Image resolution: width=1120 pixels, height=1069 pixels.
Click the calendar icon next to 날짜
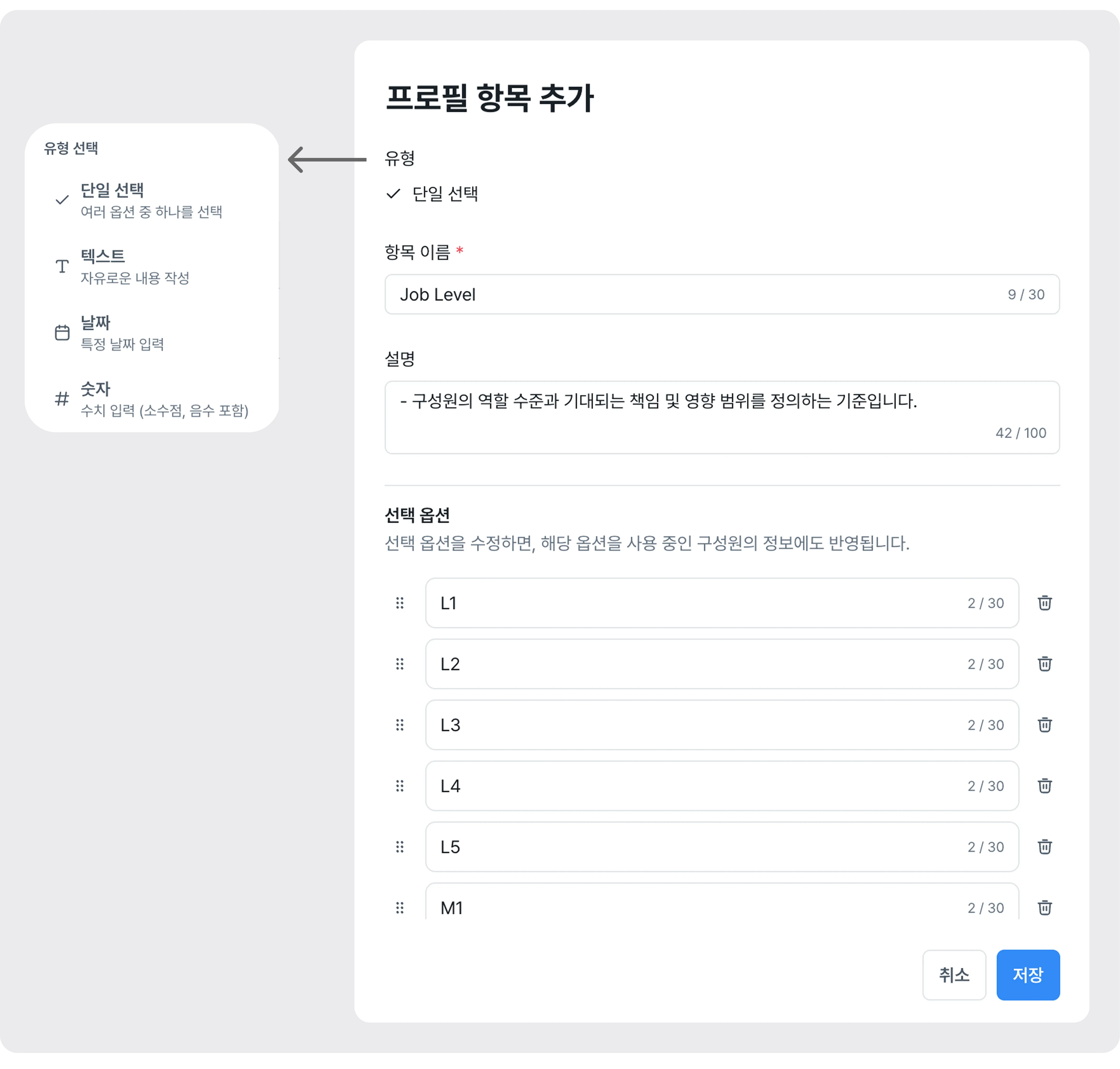pyautogui.click(x=62, y=333)
